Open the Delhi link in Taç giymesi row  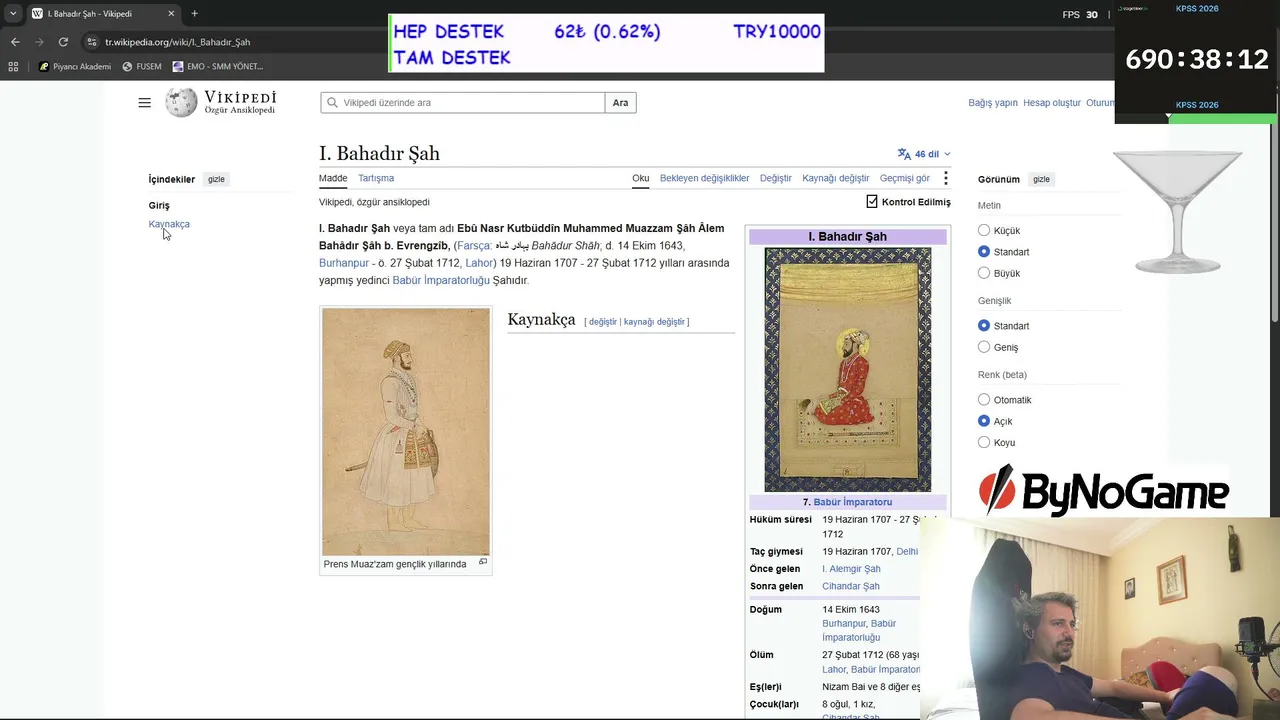click(907, 552)
